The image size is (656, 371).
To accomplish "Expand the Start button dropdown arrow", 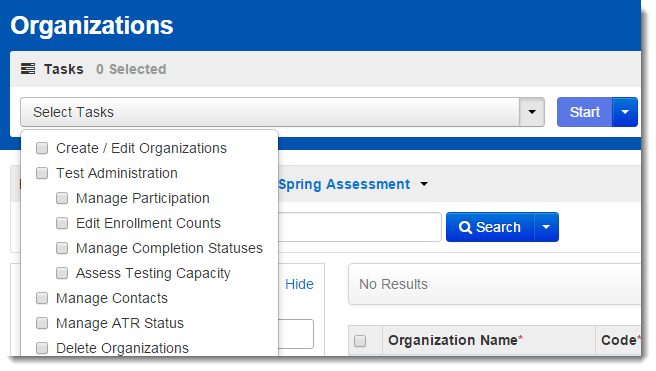I will [625, 112].
